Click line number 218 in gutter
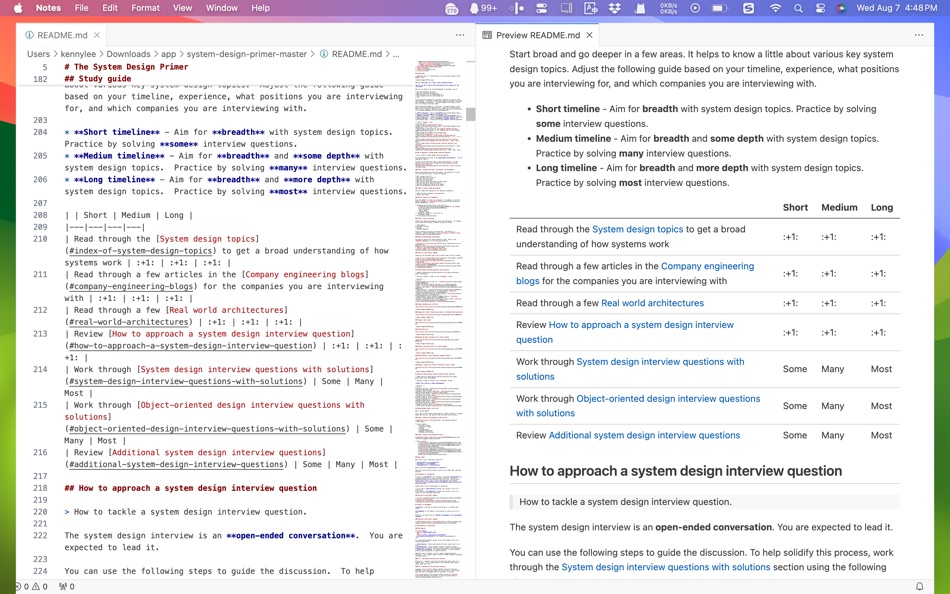Screen dimensions: 950x594 click(x=40, y=488)
